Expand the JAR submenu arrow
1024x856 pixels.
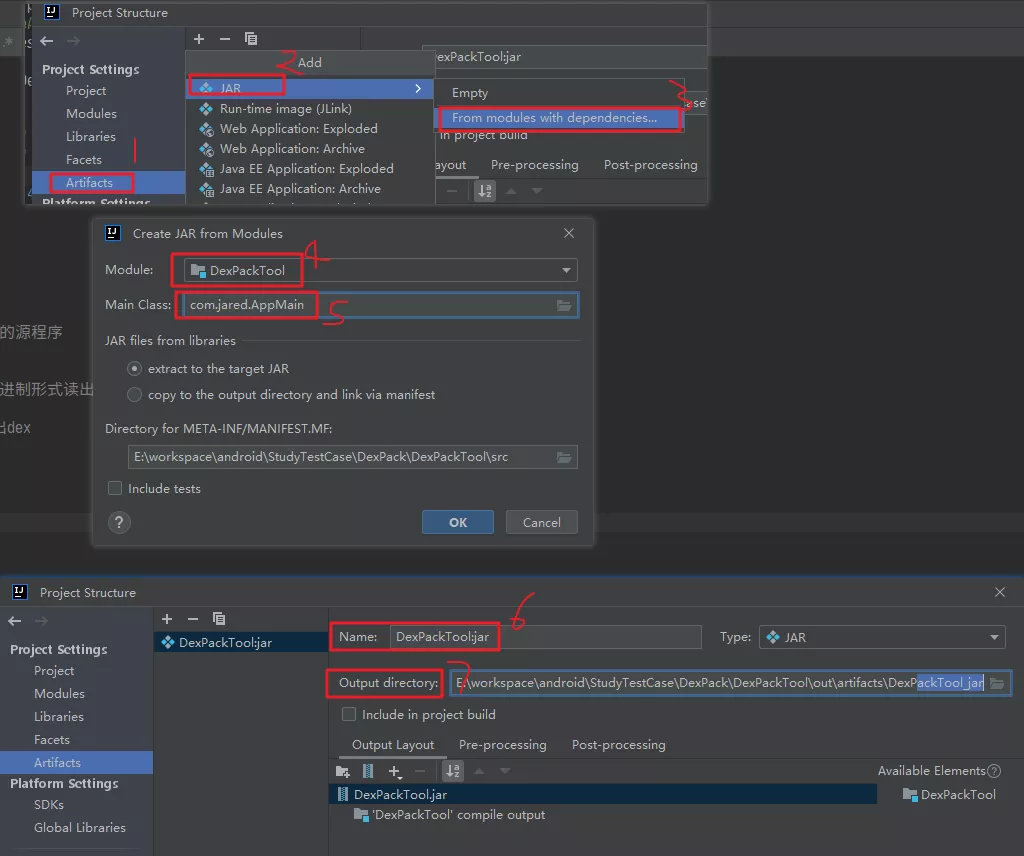418,88
